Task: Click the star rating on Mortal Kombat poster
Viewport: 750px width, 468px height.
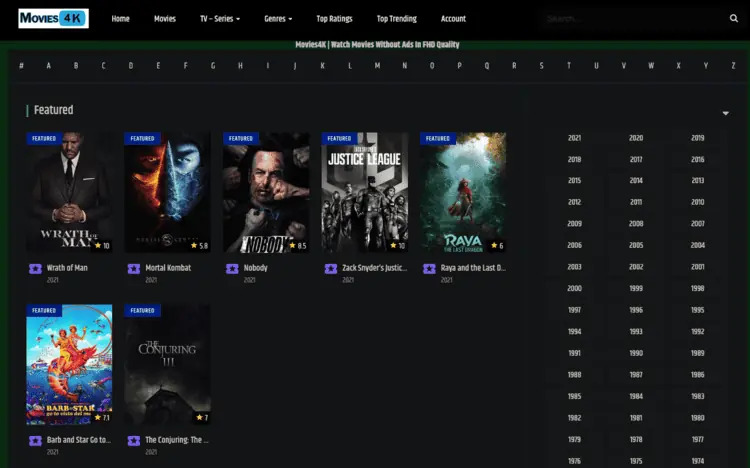Action: pos(199,245)
